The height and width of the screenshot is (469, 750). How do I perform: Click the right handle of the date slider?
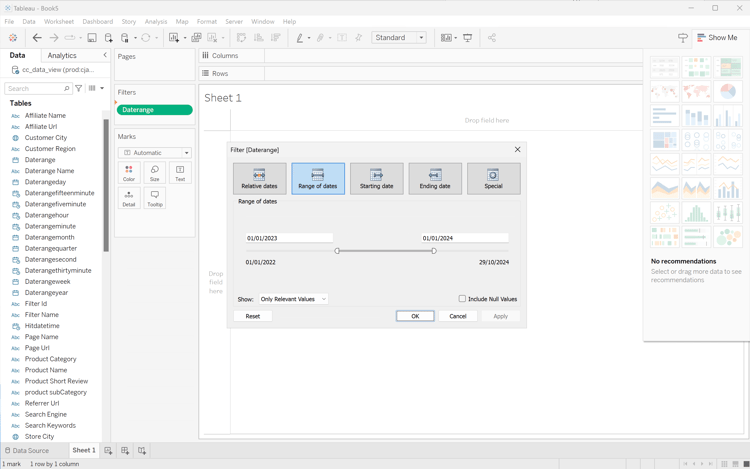click(x=434, y=251)
